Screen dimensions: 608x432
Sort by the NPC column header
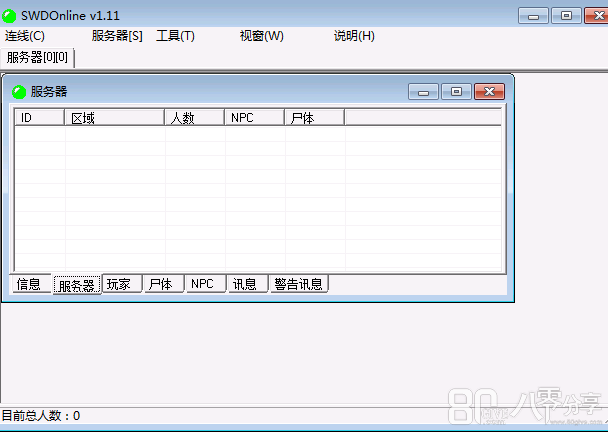pos(254,118)
